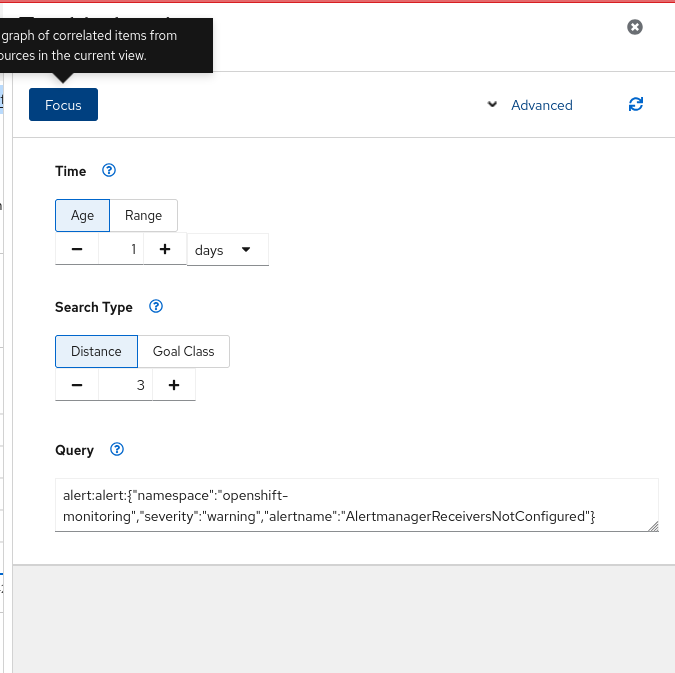Screen dimensions: 675x673
Task: Collapse the Advanced section chevron
Action: pos(492,104)
